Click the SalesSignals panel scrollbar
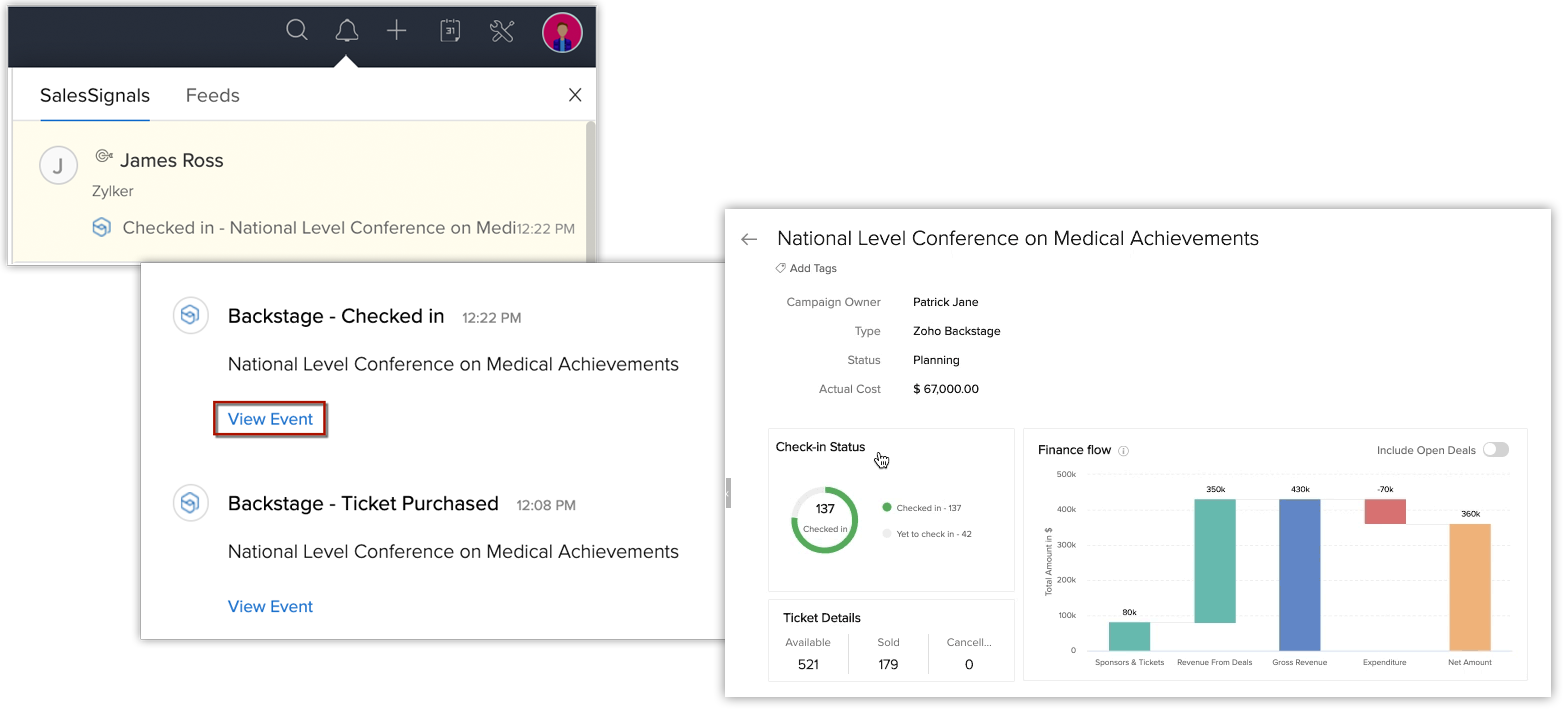The height and width of the screenshot is (709, 1563). tap(590, 190)
